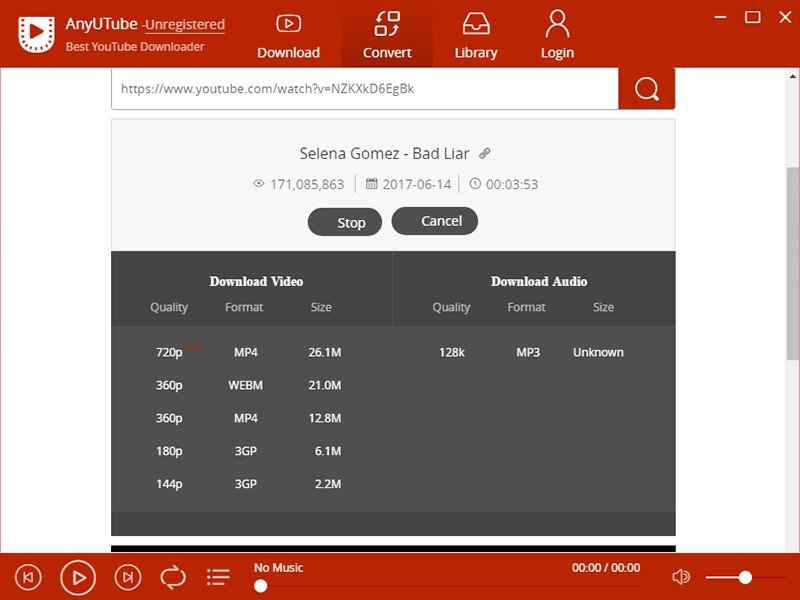The image size is (800, 600).
Task: Click the play button in player bar
Action: pos(78,578)
